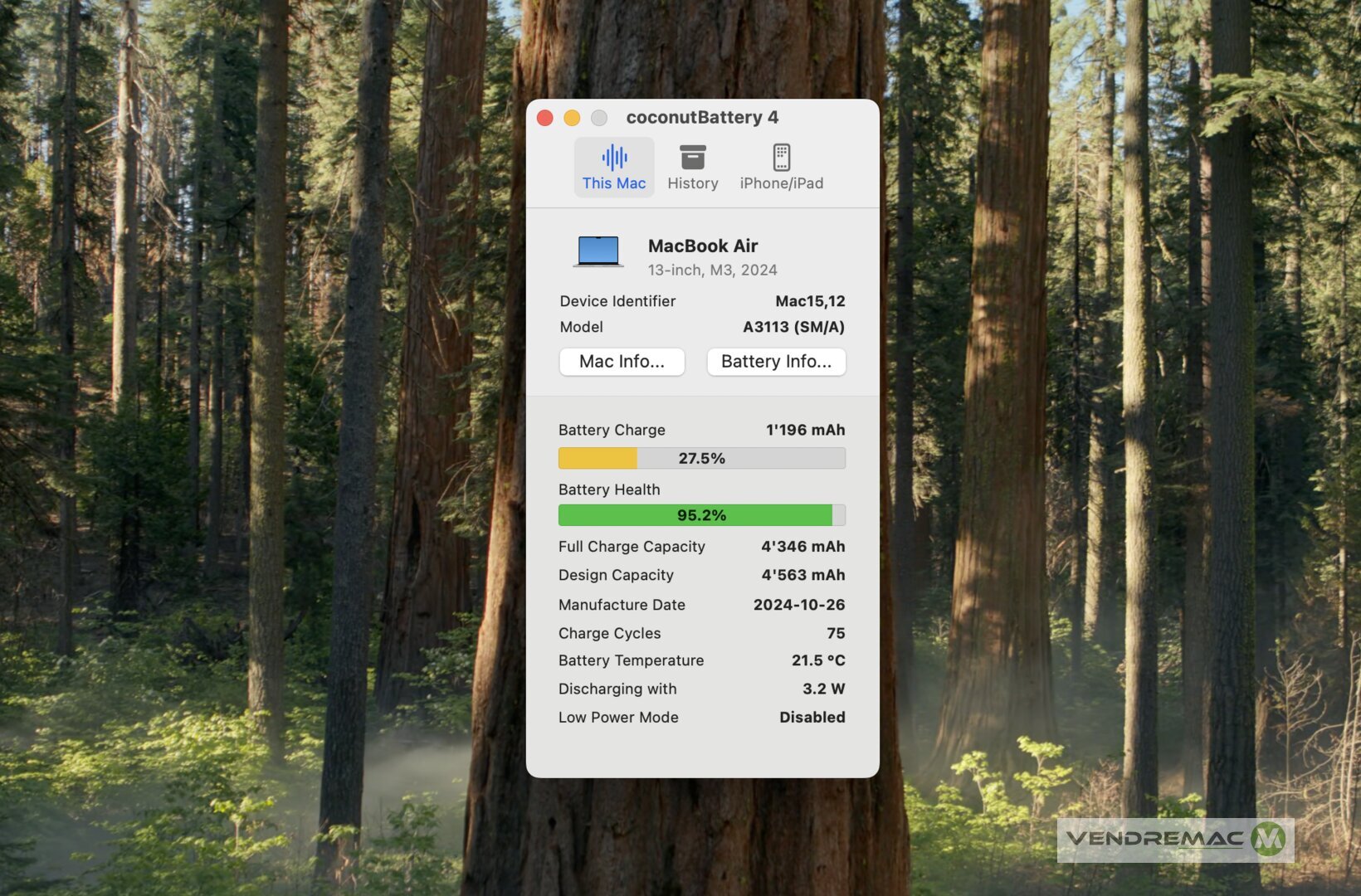Image resolution: width=1361 pixels, height=896 pixels.
Task: Click the This Mac waveform icon
Action: tap(614, 157)
